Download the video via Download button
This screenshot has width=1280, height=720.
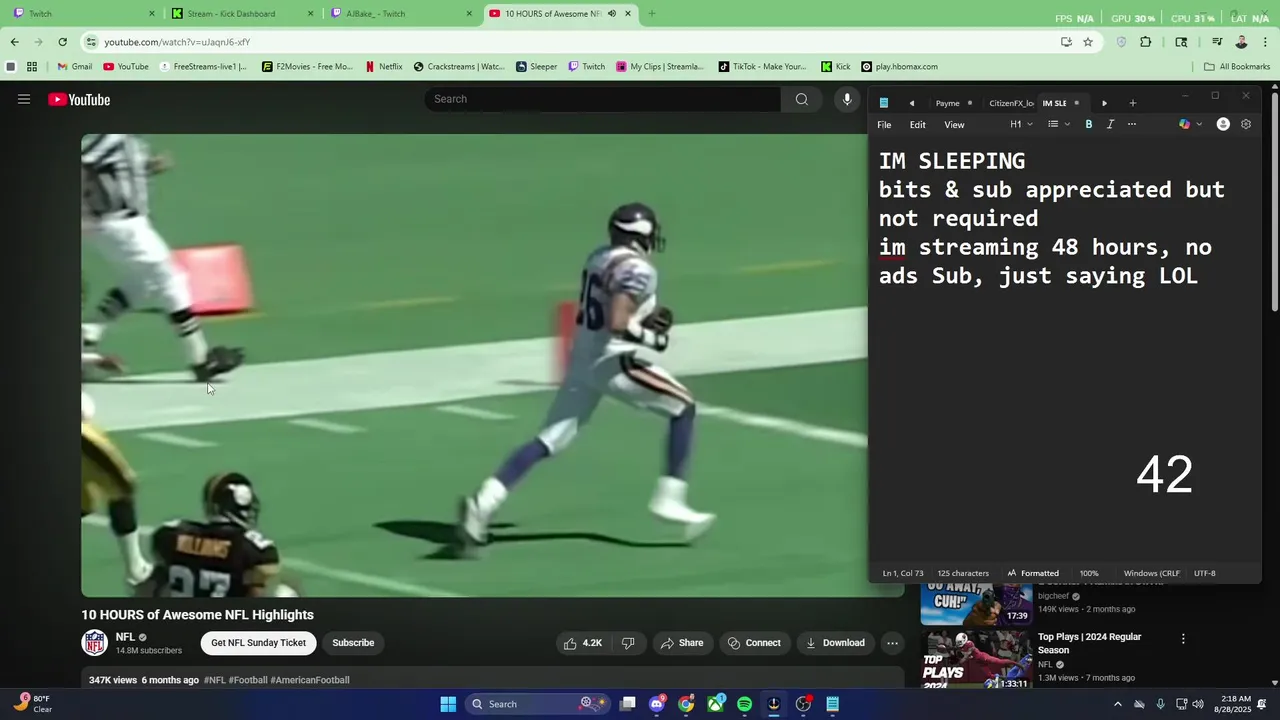835,643
